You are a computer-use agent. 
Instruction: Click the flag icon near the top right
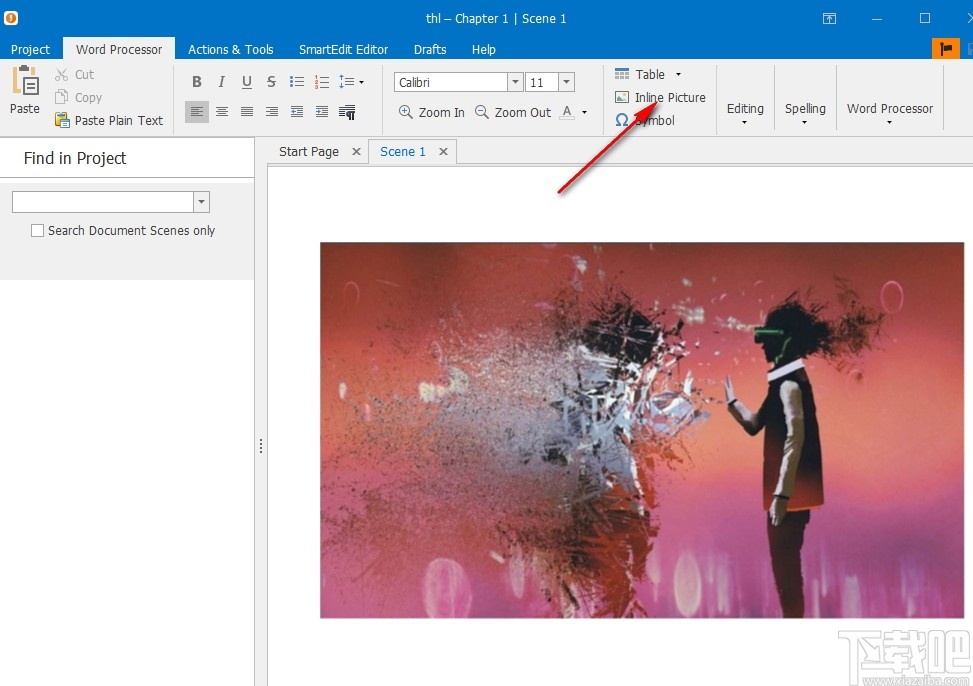[x=945, y=47]
